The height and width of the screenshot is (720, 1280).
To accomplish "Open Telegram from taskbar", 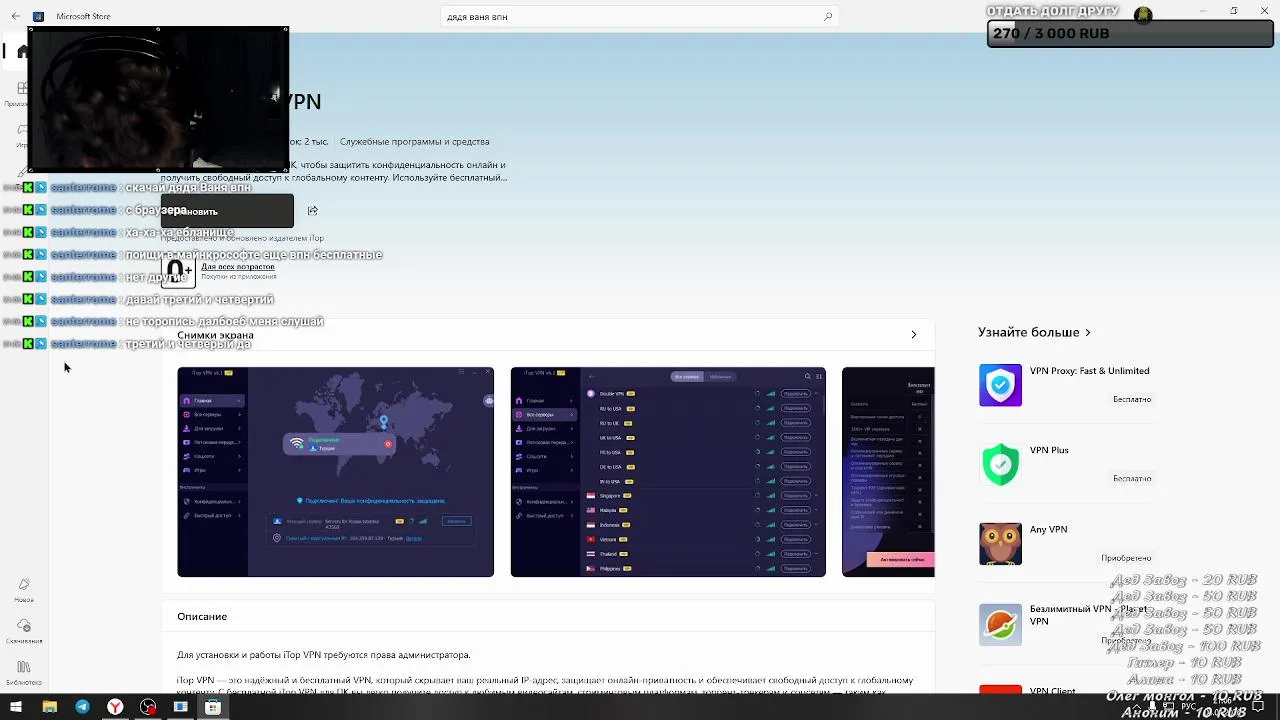I will tap(82, 707).
